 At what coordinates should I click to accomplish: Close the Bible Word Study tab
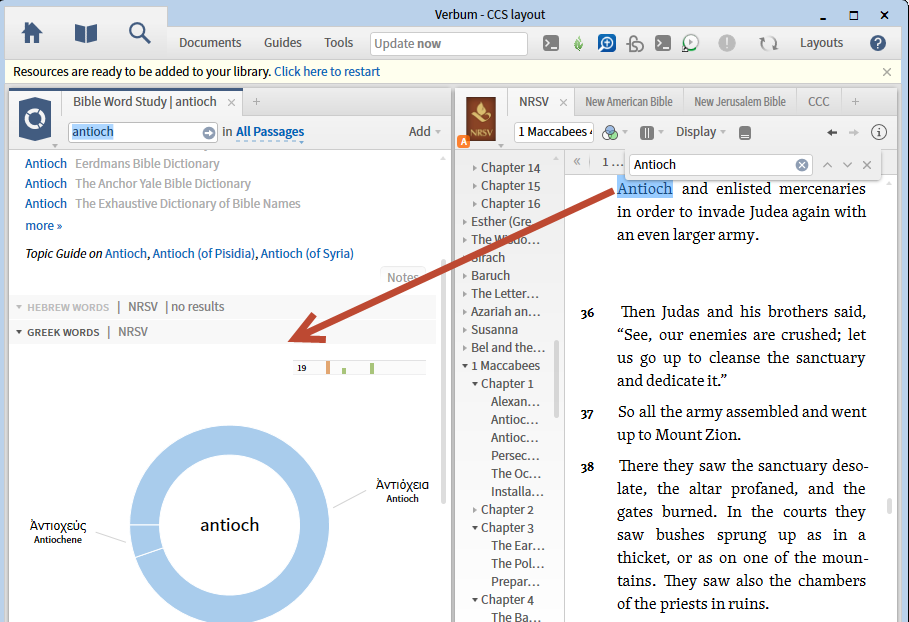tap(231, 103)
